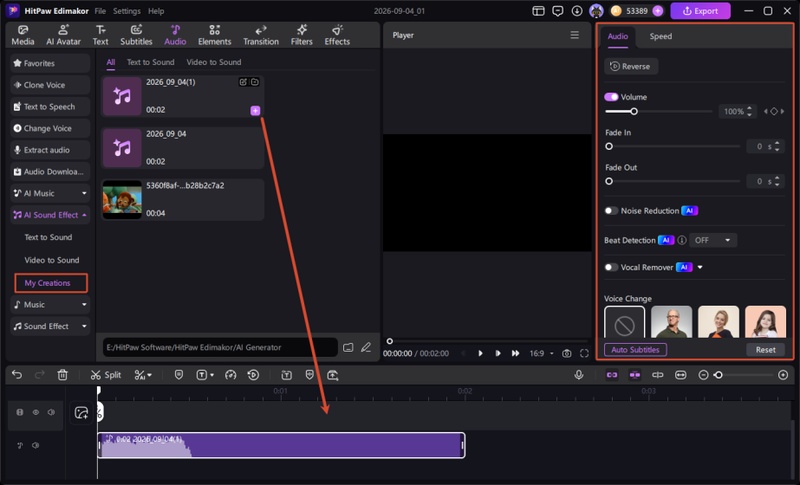Click the purple add-to-timeline plus on 2026_09_04(1)

tap(255, 110)
